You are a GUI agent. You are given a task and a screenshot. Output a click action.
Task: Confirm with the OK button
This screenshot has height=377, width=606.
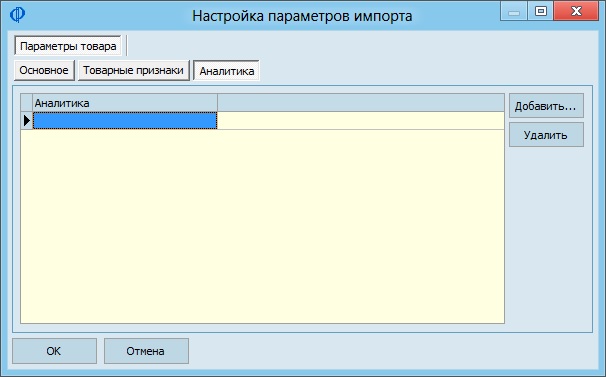[54, 351]
